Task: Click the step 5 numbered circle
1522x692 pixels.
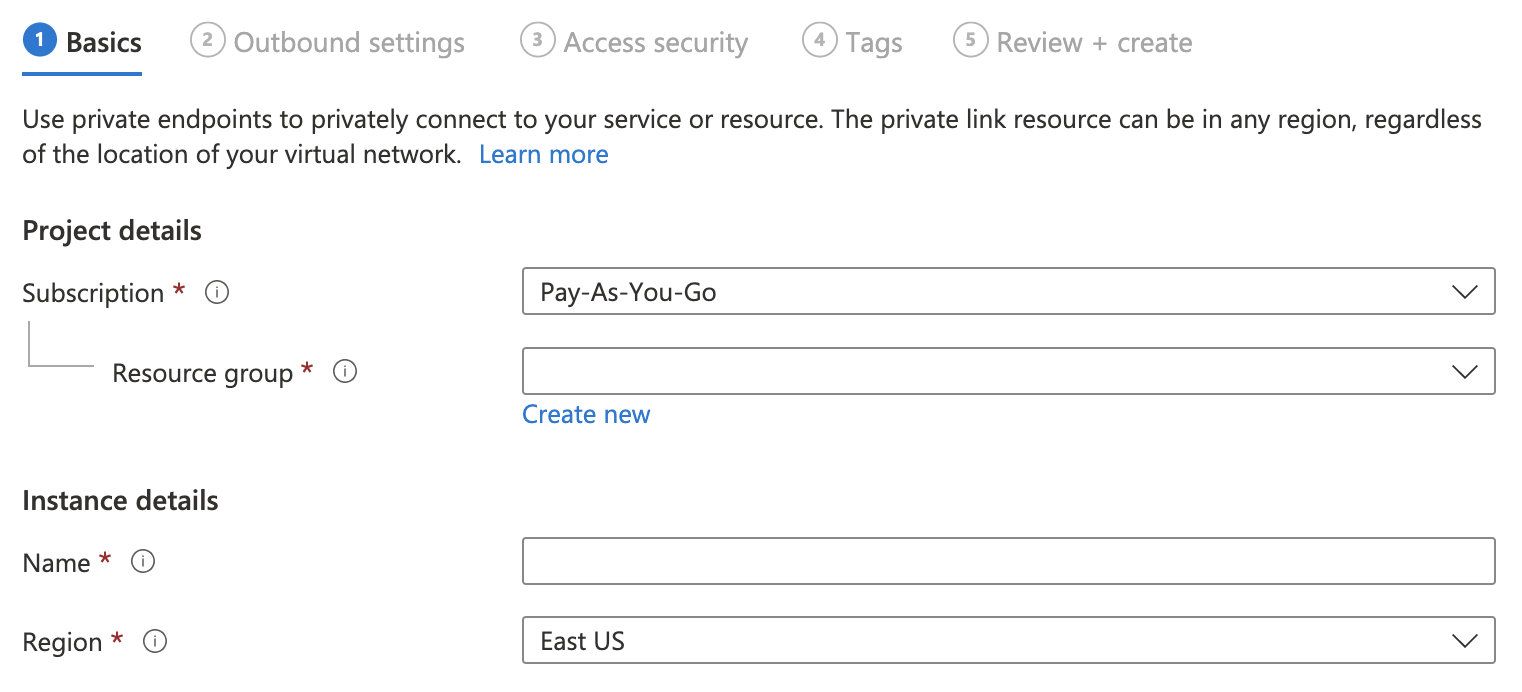Action: (x=969, y=41)
